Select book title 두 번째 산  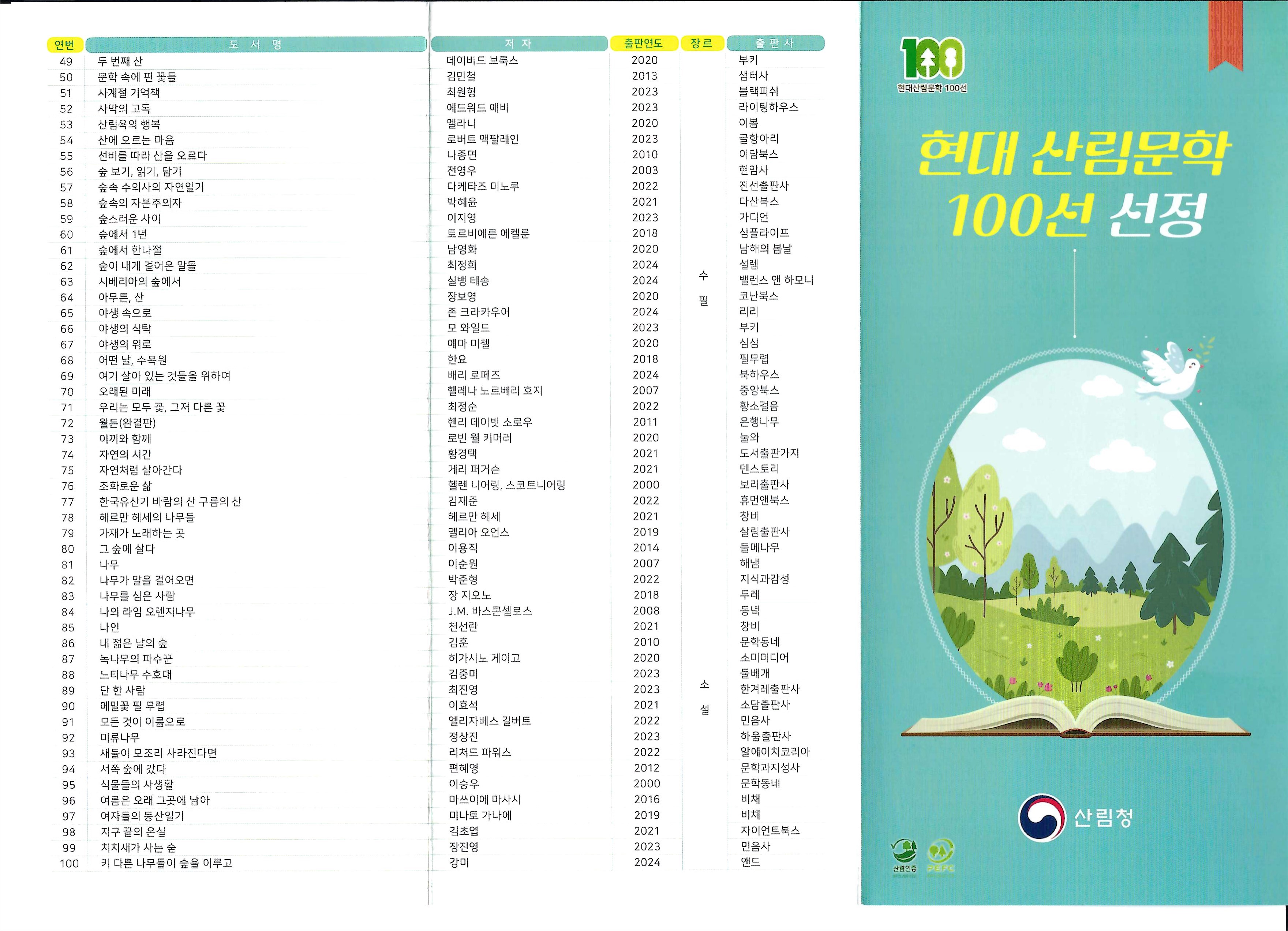(x=120, y=61)
